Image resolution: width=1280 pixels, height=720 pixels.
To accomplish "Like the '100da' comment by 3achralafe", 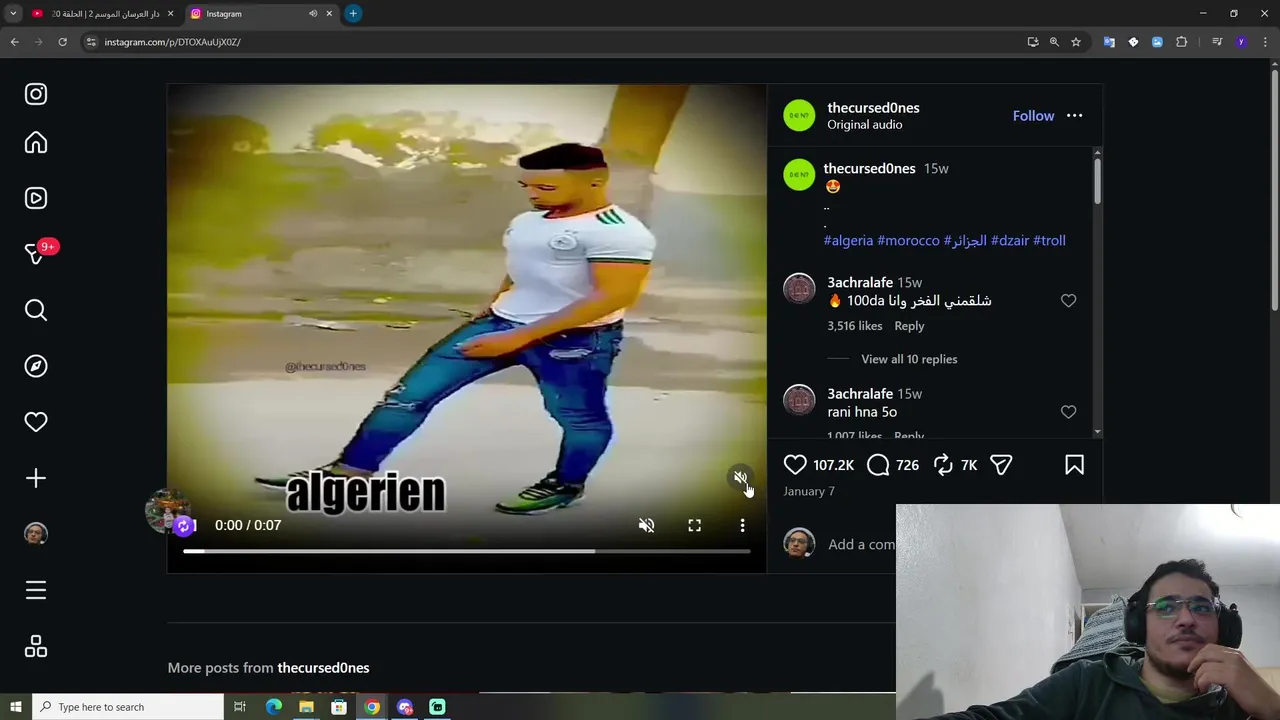I will click(x=1068, y=301).
